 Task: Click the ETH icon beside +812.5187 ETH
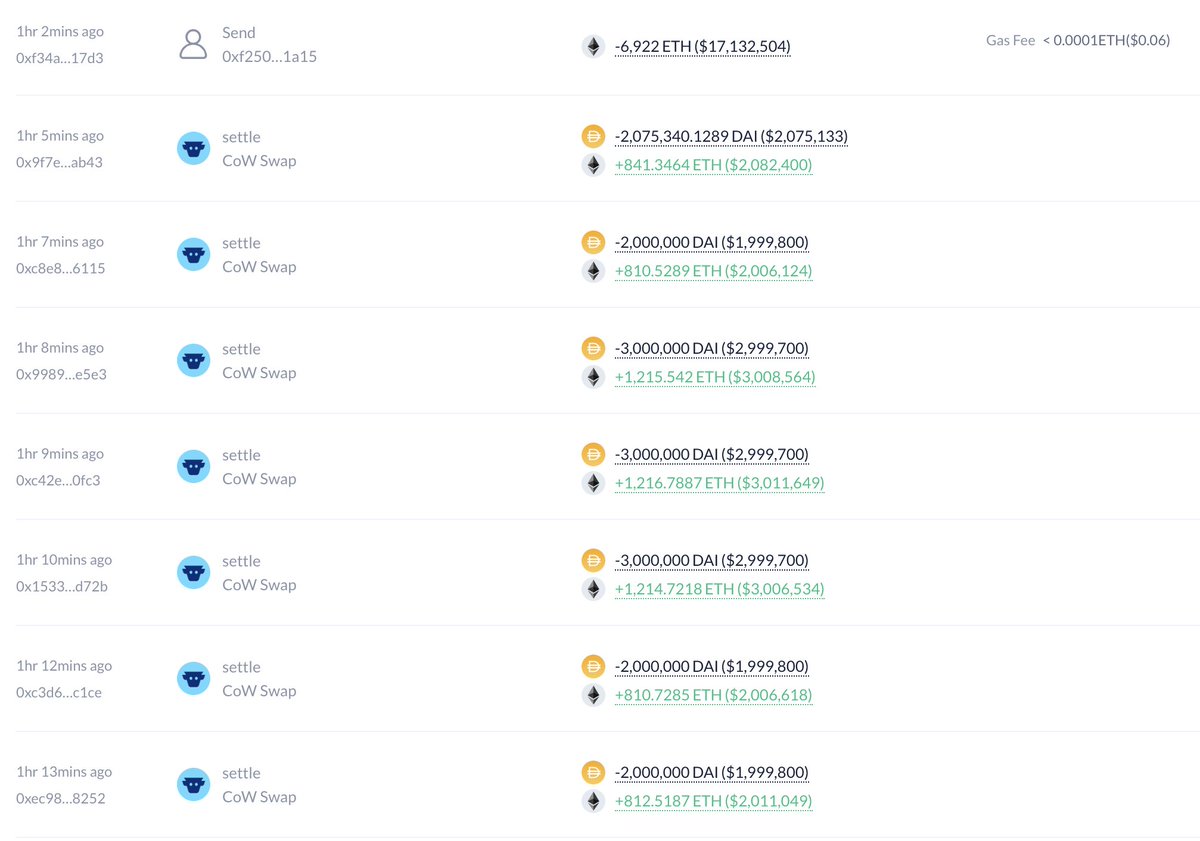click(x=593, y=801)
